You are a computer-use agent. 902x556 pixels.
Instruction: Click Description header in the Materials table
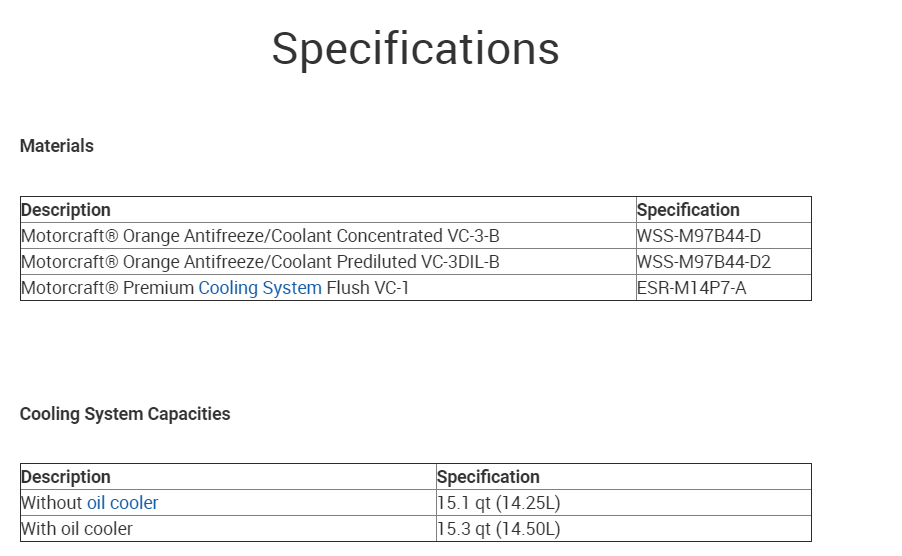click(x=66, y=210)
